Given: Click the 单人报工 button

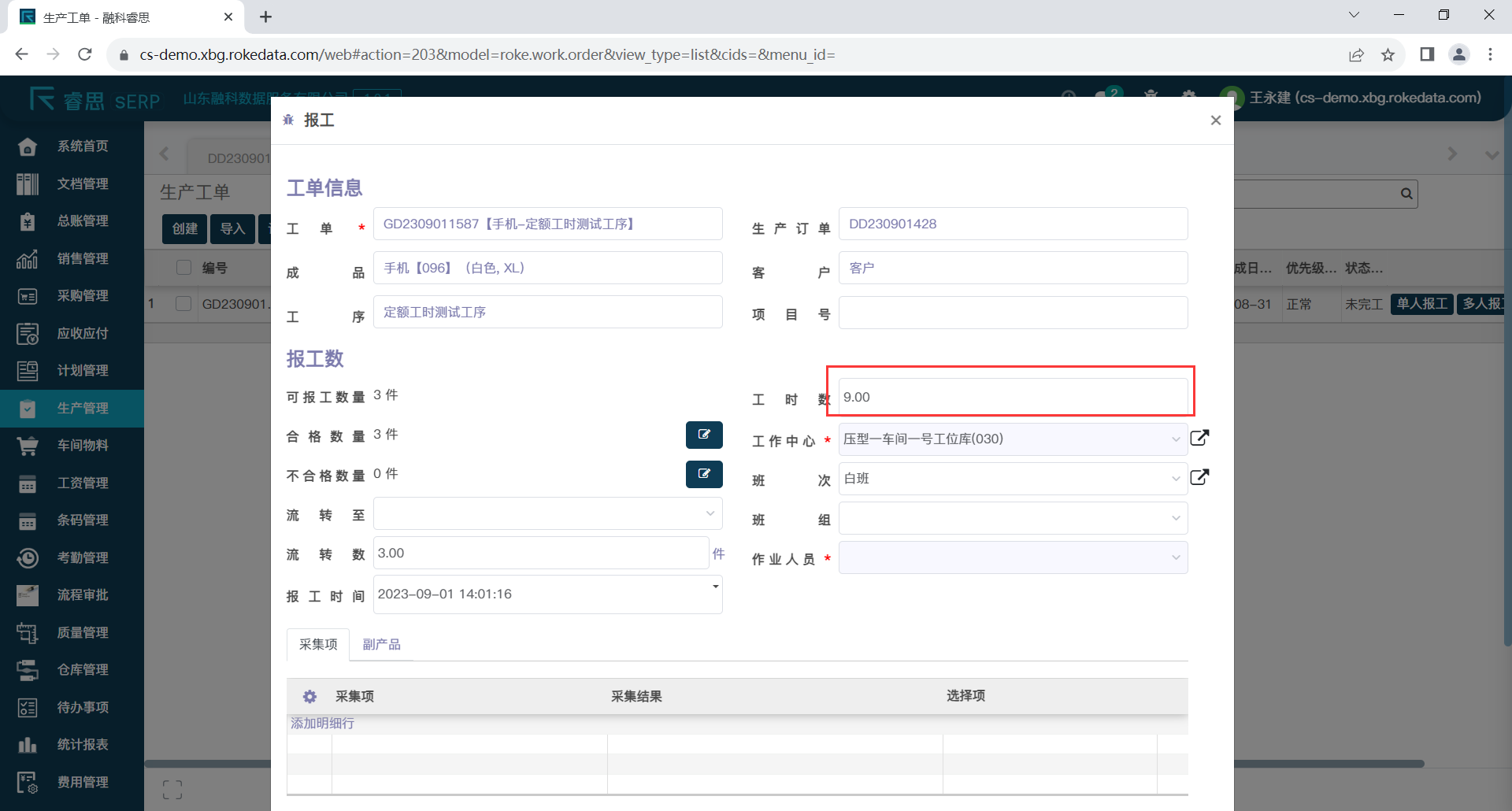Looking at the screenshot, I should pos(1421,304).
